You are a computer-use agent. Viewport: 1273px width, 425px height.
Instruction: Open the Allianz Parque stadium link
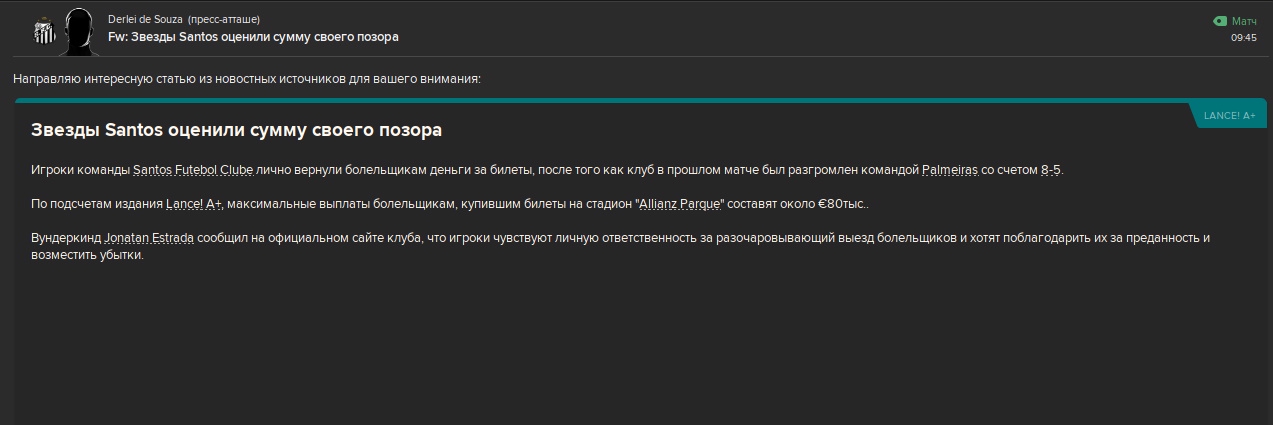pyautogui.click(x=680, y=204)
